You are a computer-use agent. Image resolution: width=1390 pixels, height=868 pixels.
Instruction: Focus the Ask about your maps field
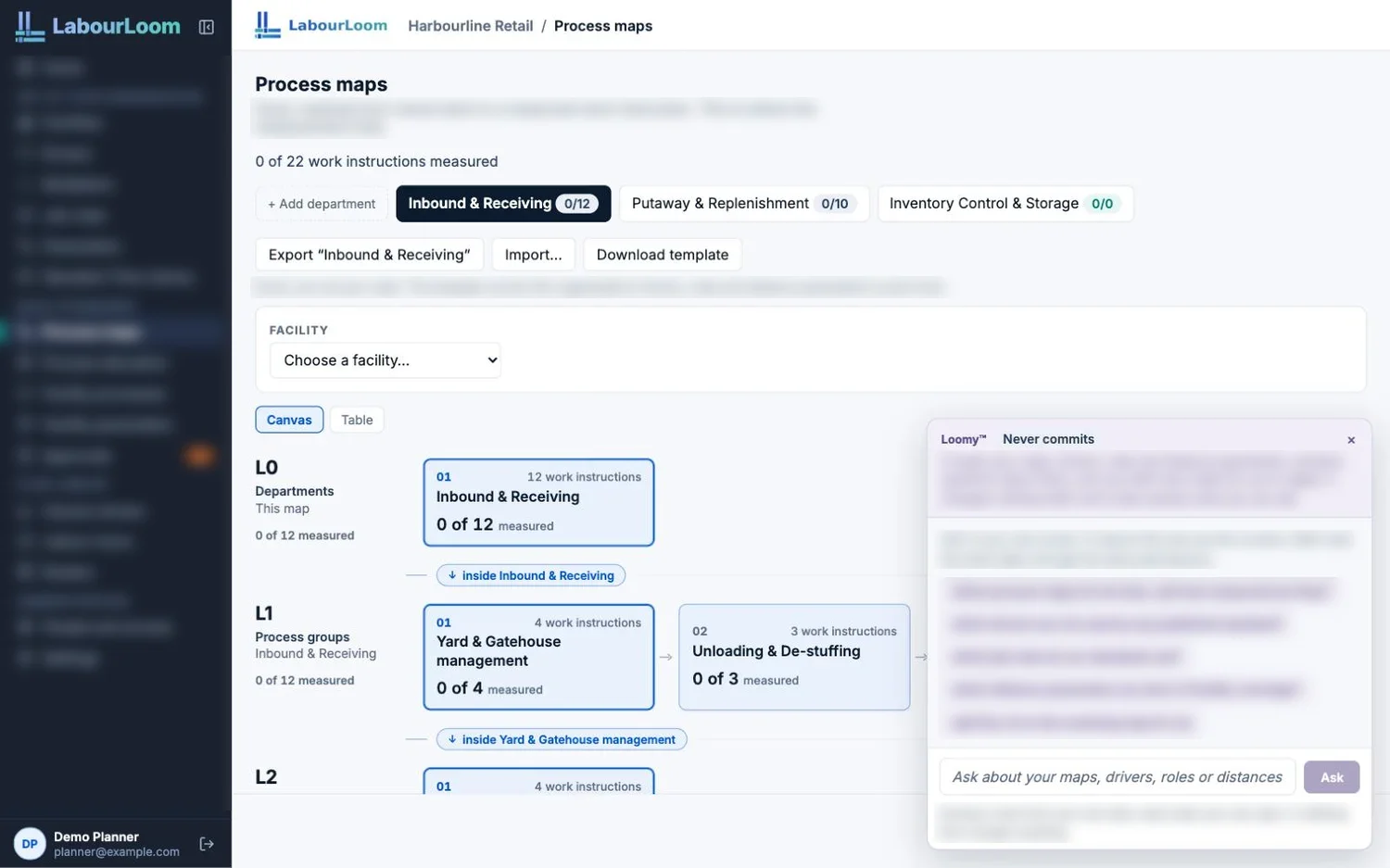(1118, 777)
